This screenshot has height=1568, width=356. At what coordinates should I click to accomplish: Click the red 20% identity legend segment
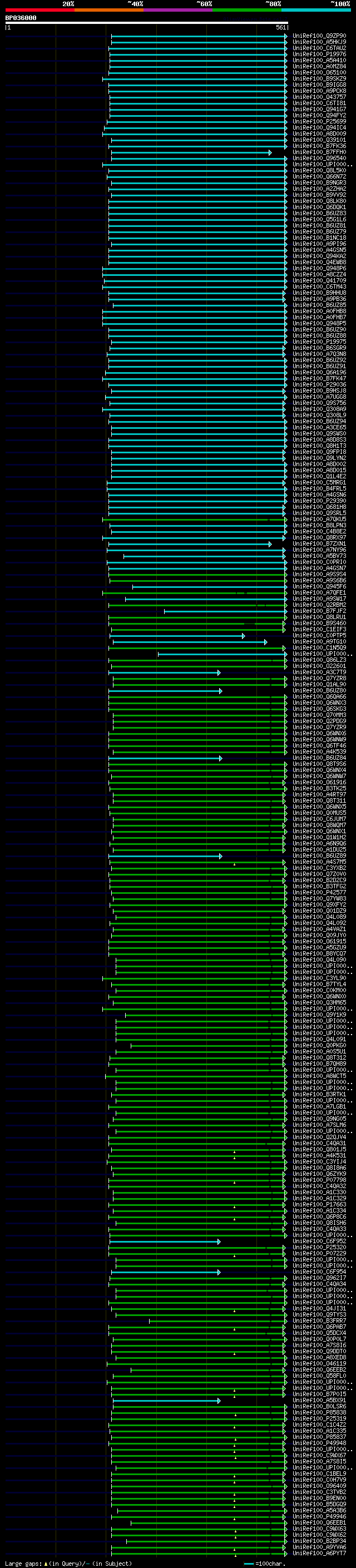pyautogui.click(x=39, y=10)
